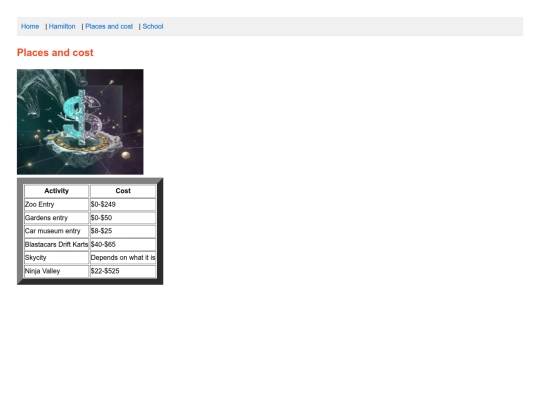Select the $8-$25 cost cell
The height and width of the screenshot is (405, 540).
tap(123, 231)
